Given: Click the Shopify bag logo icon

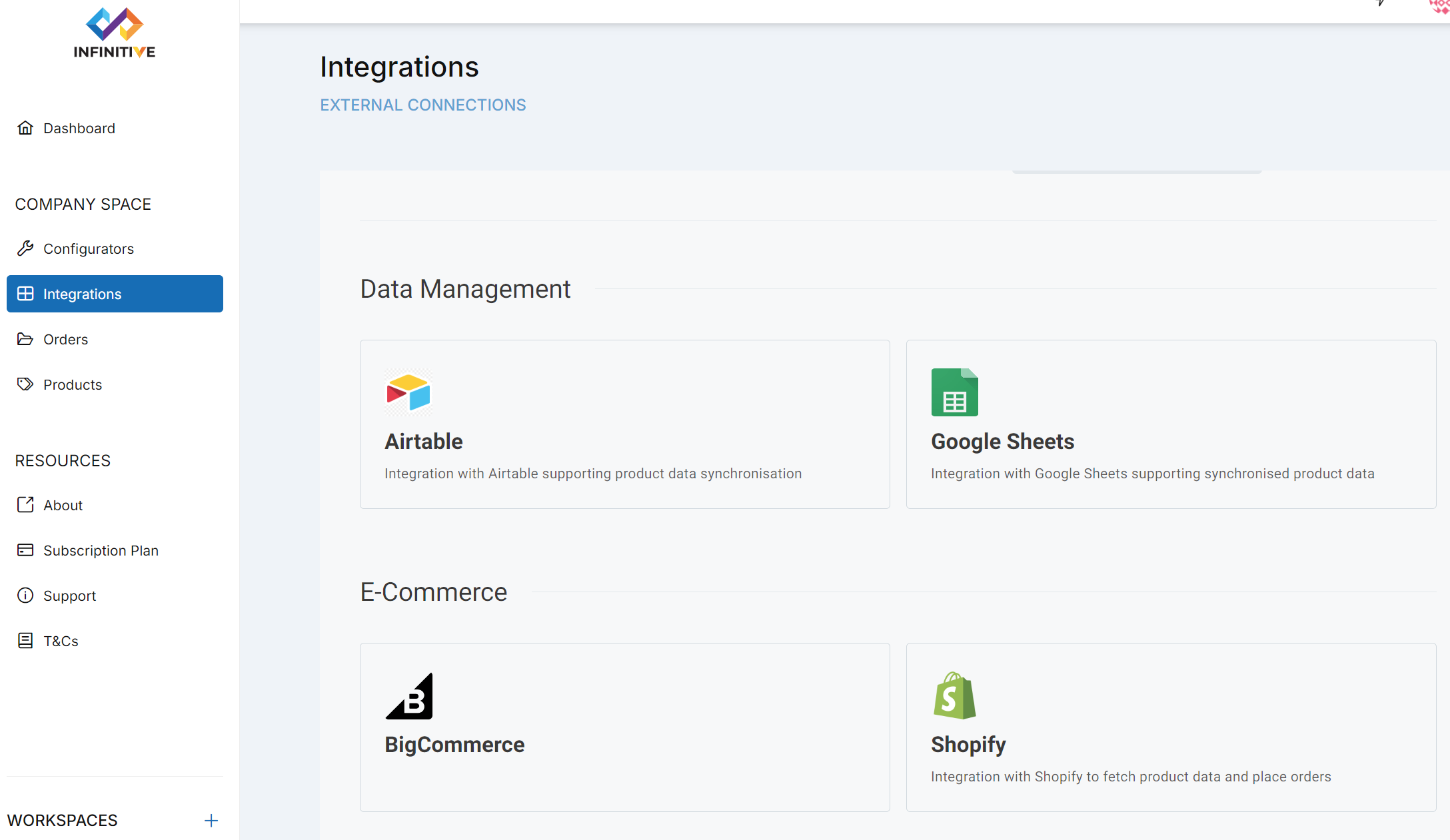Looking at the screenshot, I should click(954, 695).
